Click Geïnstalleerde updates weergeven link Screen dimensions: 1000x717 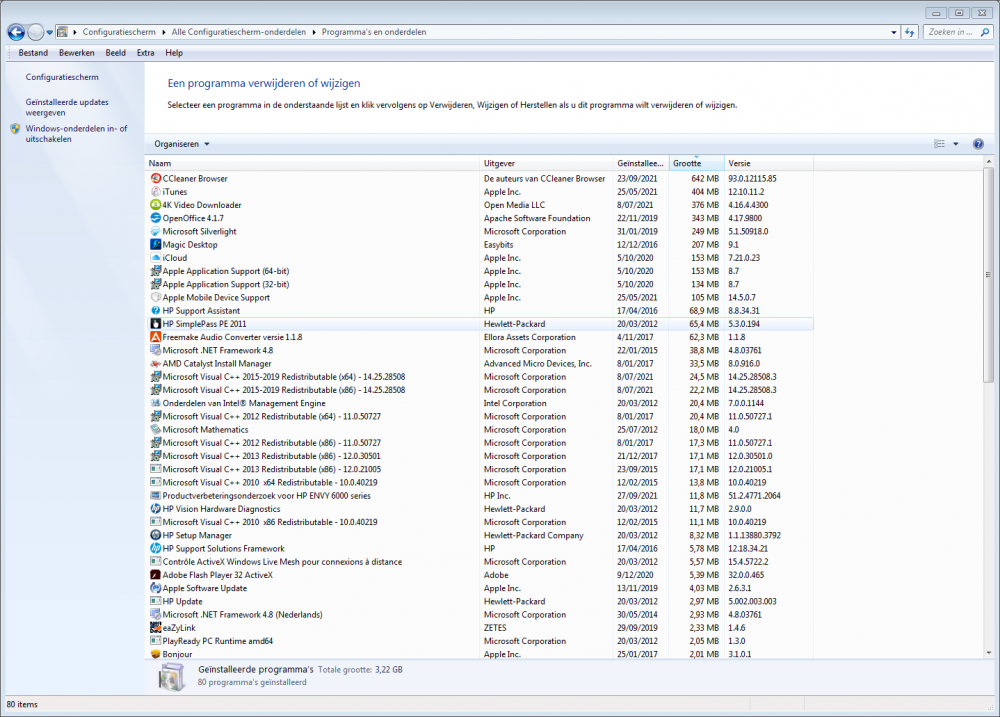click(67, 107)
